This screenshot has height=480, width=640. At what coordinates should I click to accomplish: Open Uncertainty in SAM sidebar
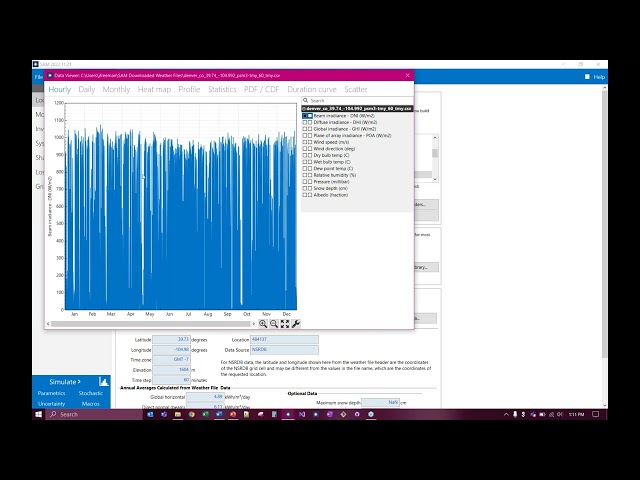[x=51, y=404]
